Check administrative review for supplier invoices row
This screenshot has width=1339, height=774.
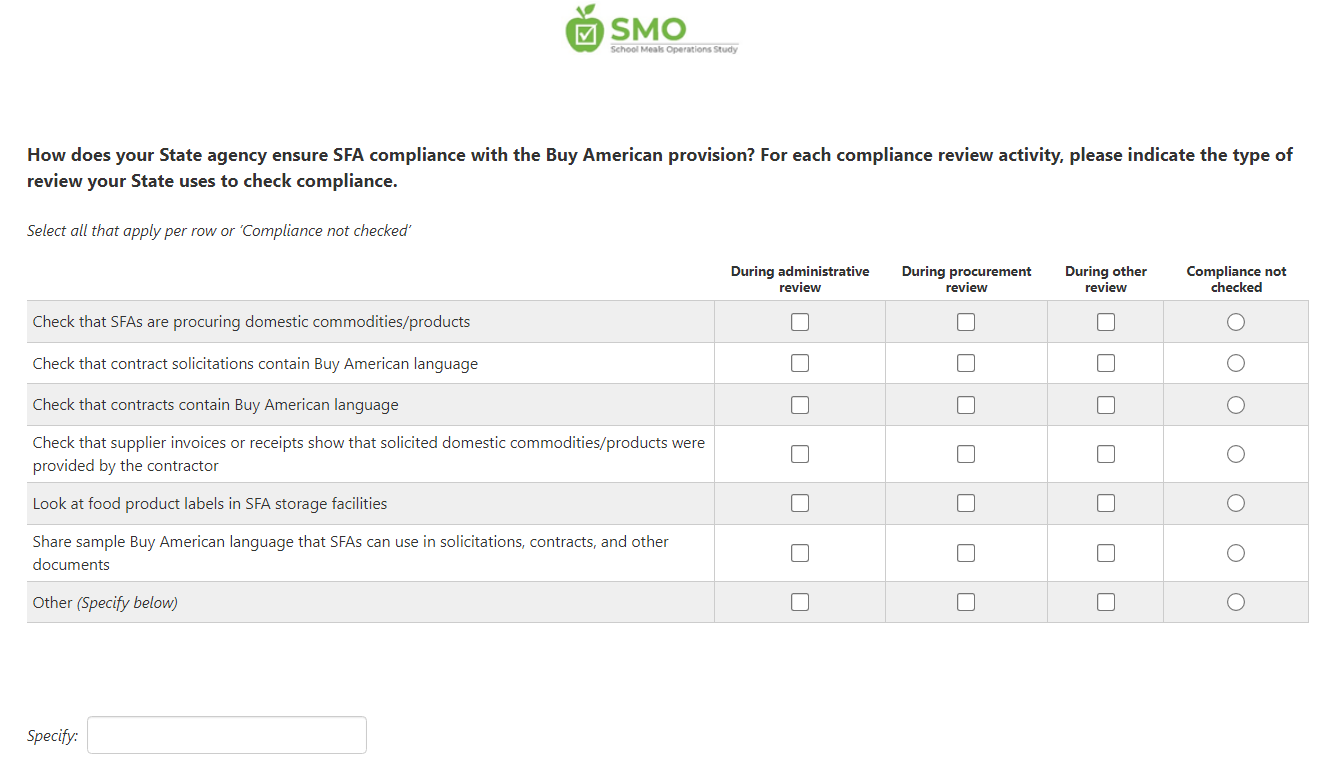point(800,454)
